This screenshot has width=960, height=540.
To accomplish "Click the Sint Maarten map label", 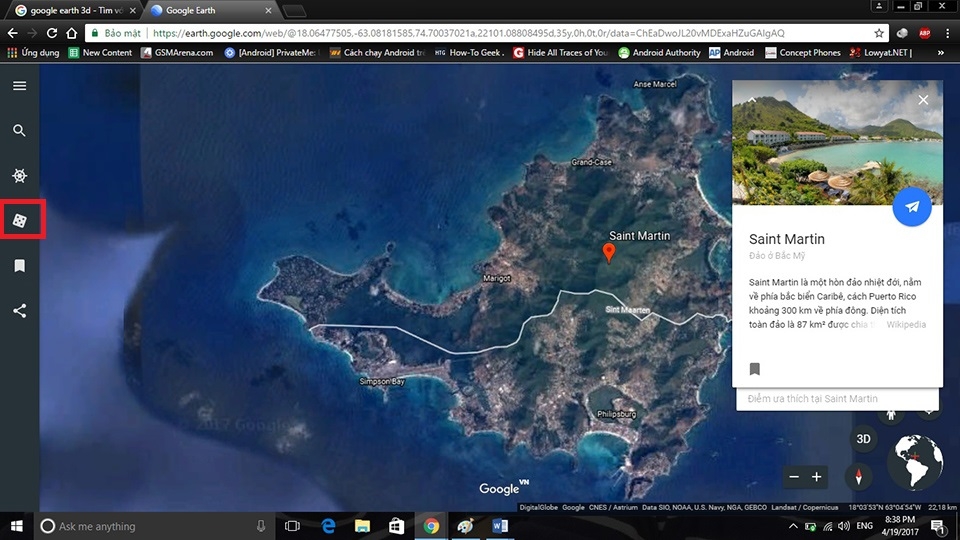I will pos(628,310).
